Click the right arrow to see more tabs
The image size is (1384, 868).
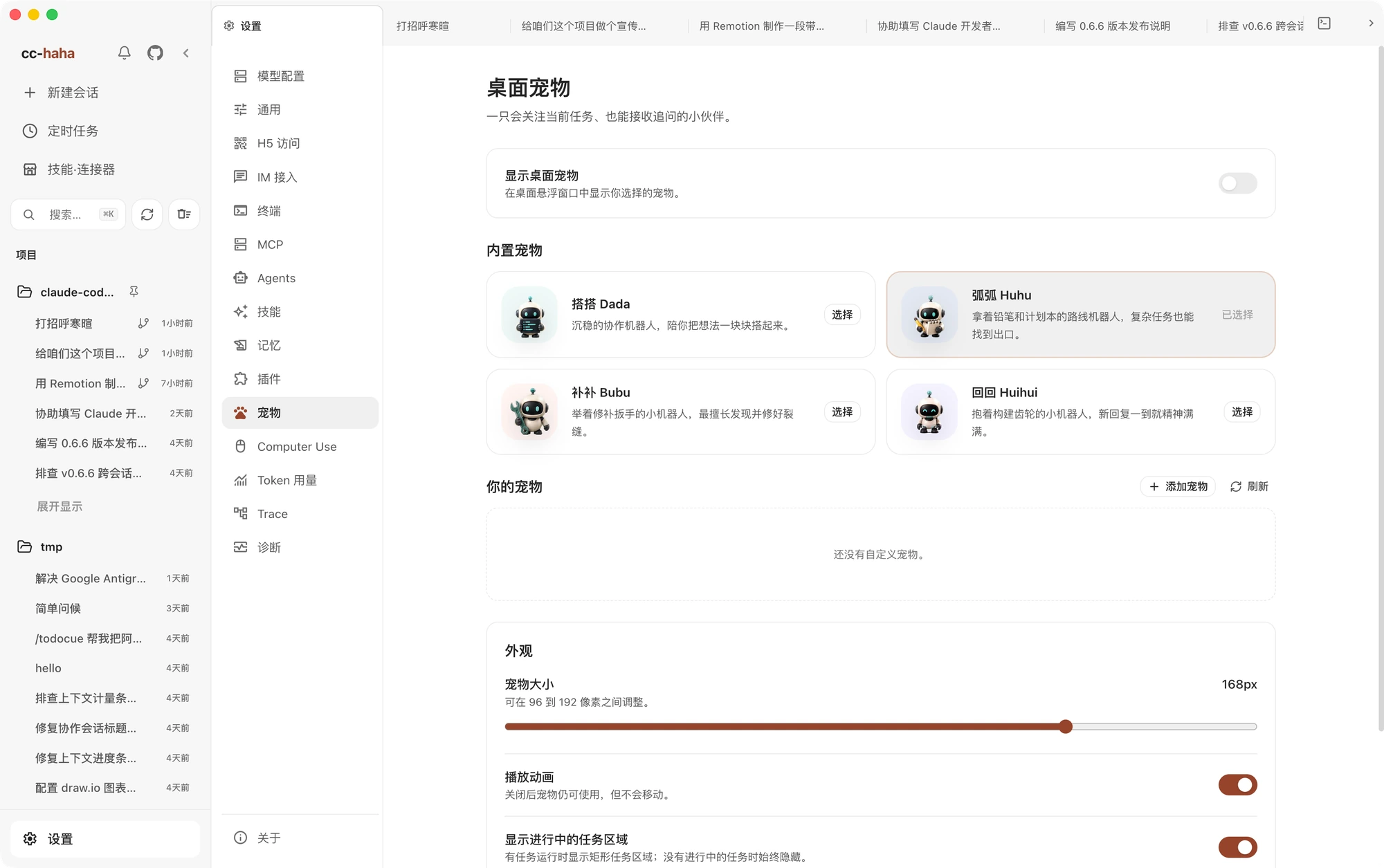tap(1371, 24)
